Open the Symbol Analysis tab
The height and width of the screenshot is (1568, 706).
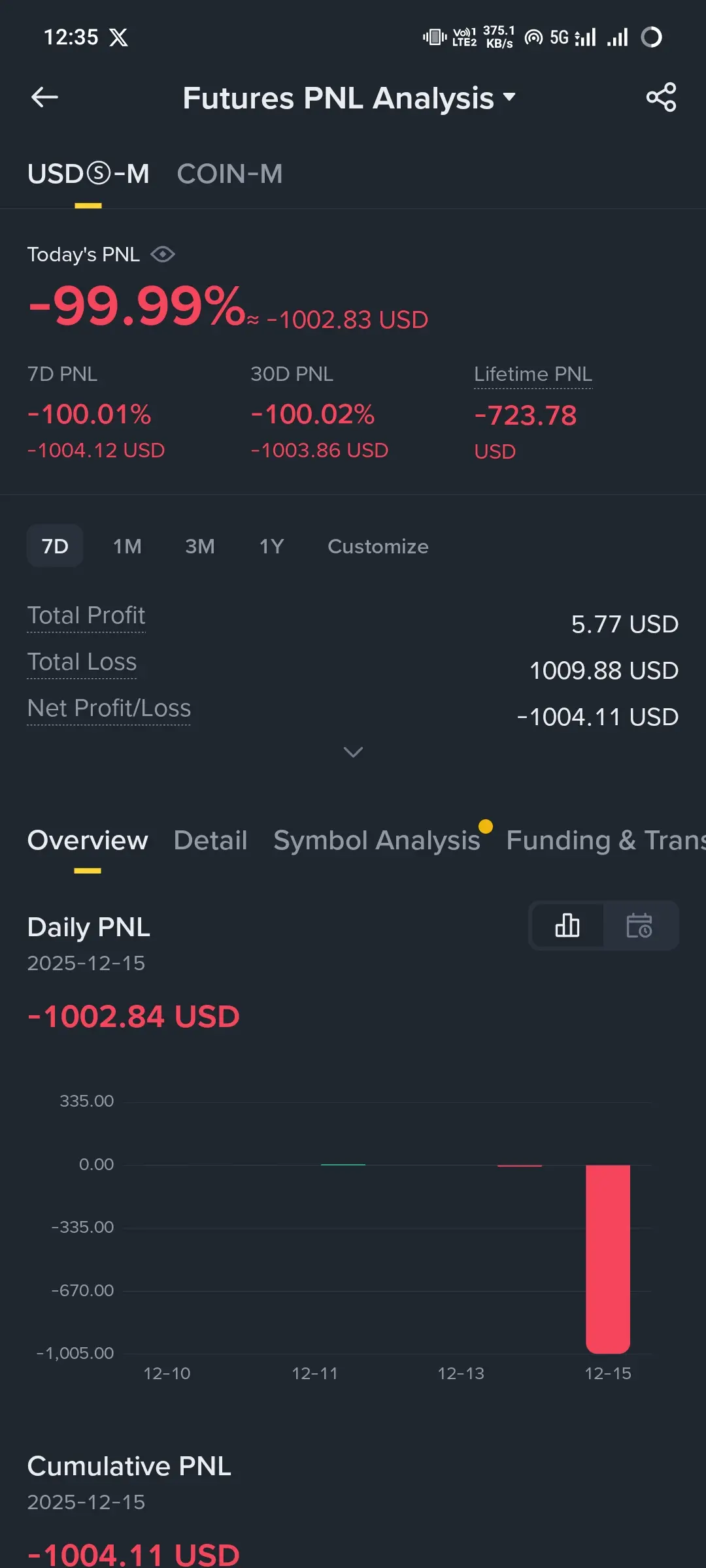point(377,840)
